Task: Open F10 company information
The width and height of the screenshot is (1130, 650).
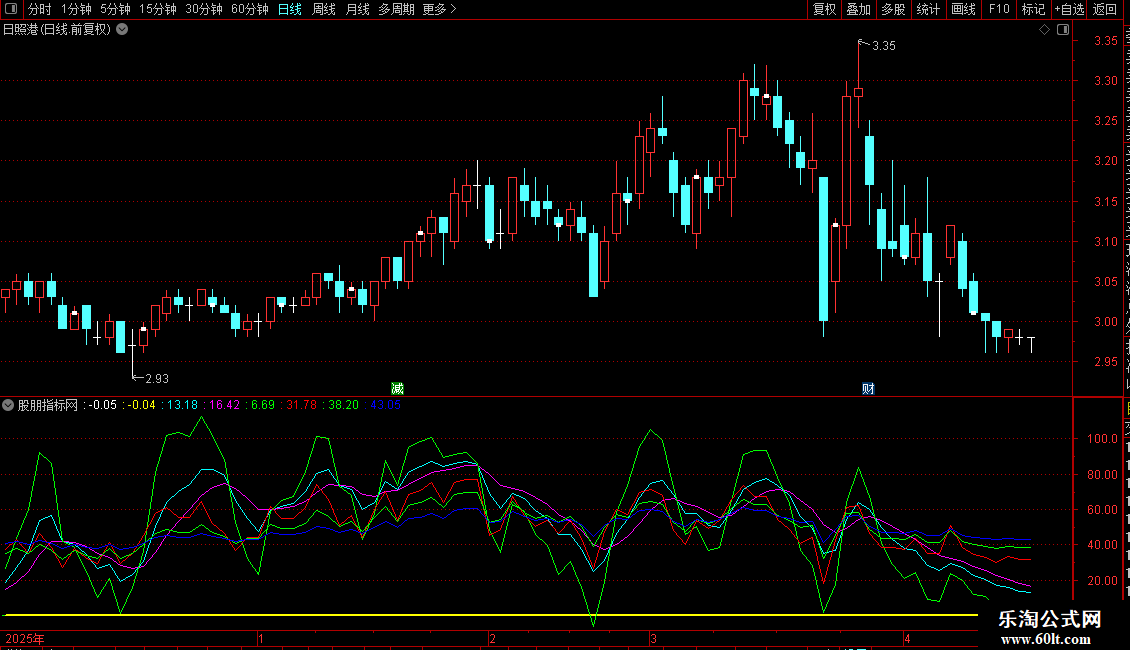Action: [999, 9]
